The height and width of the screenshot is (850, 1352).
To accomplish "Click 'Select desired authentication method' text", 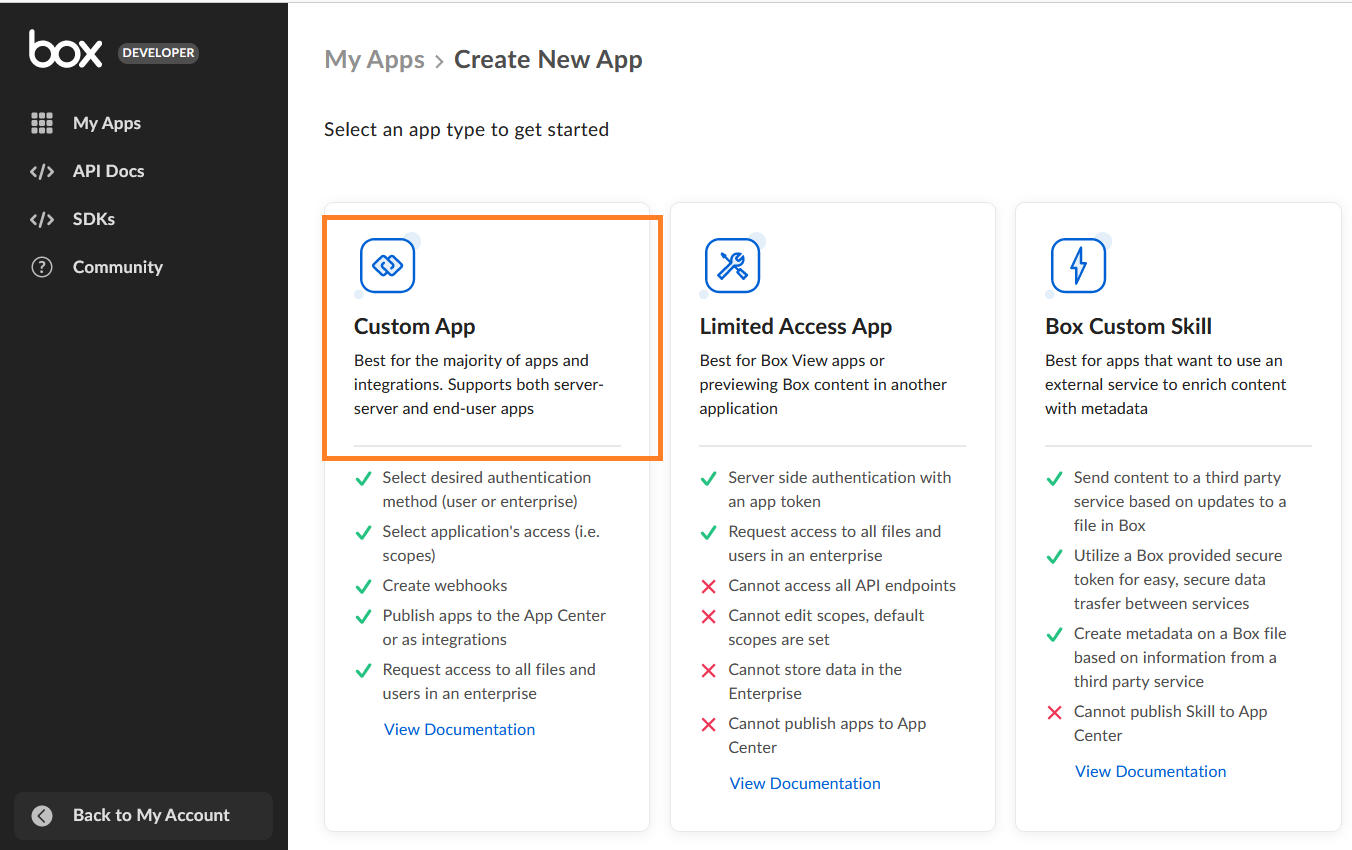I will 487,489.
